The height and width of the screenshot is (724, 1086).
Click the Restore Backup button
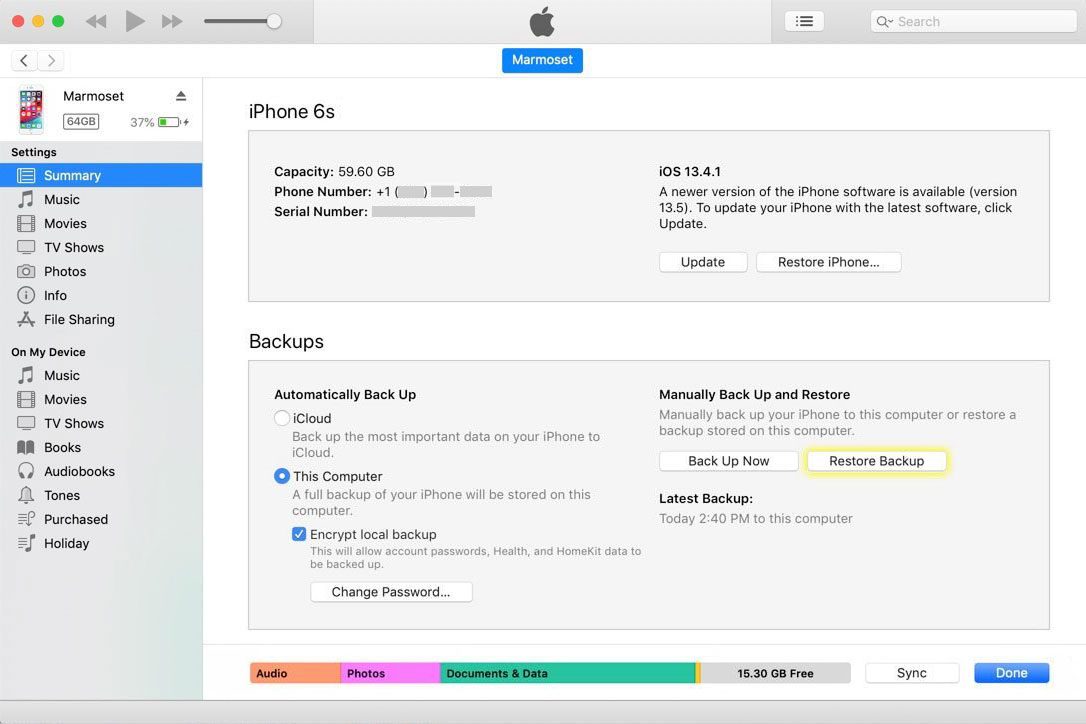(x=876, y=460)
